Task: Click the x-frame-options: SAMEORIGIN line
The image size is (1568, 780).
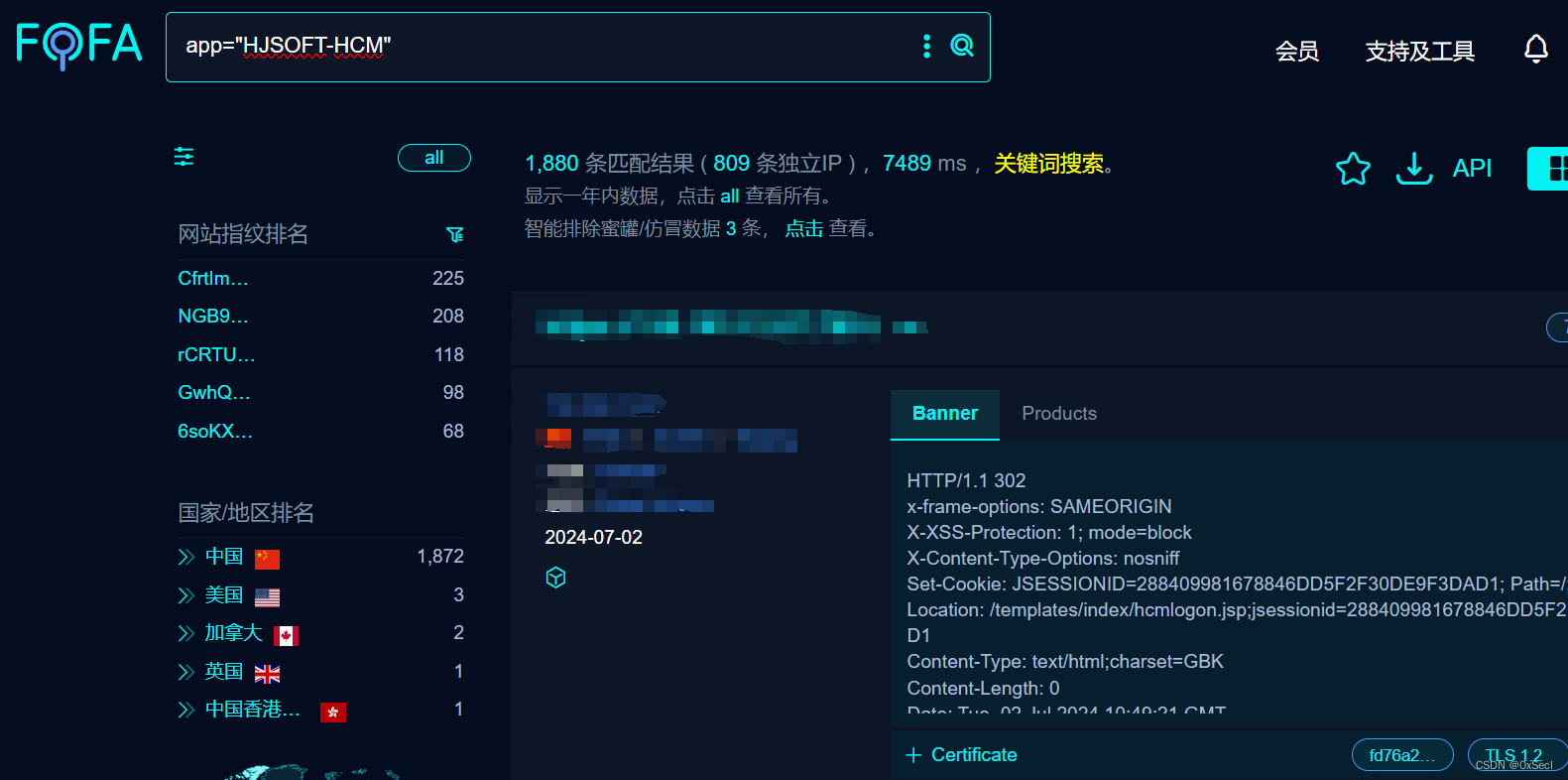Action: [1039, 507]
